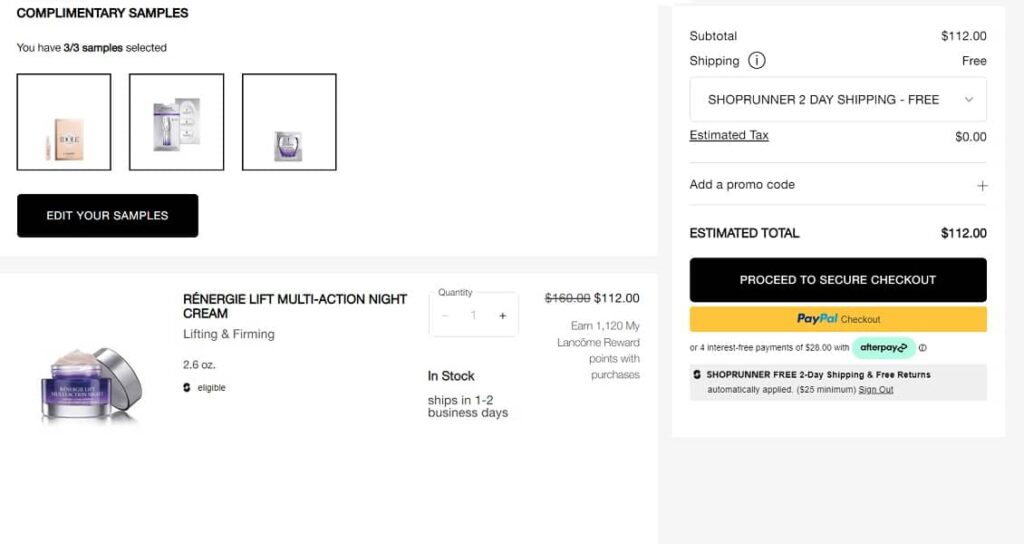
Task: Click the Sign Out link for ShopRunner
Action: click(875, 390)
